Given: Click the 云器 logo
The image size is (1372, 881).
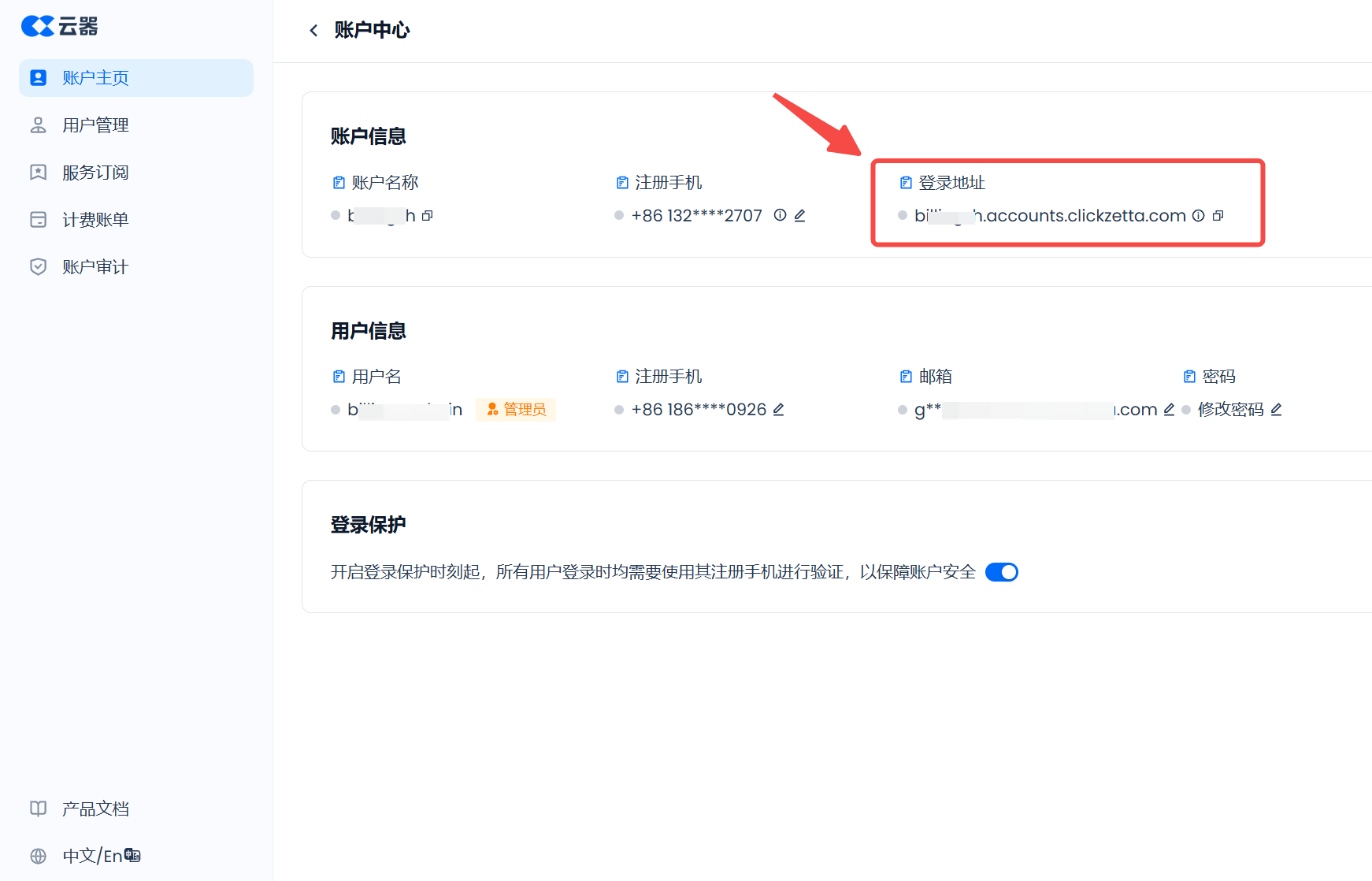Looking at the screenshot, I should 60,27.
